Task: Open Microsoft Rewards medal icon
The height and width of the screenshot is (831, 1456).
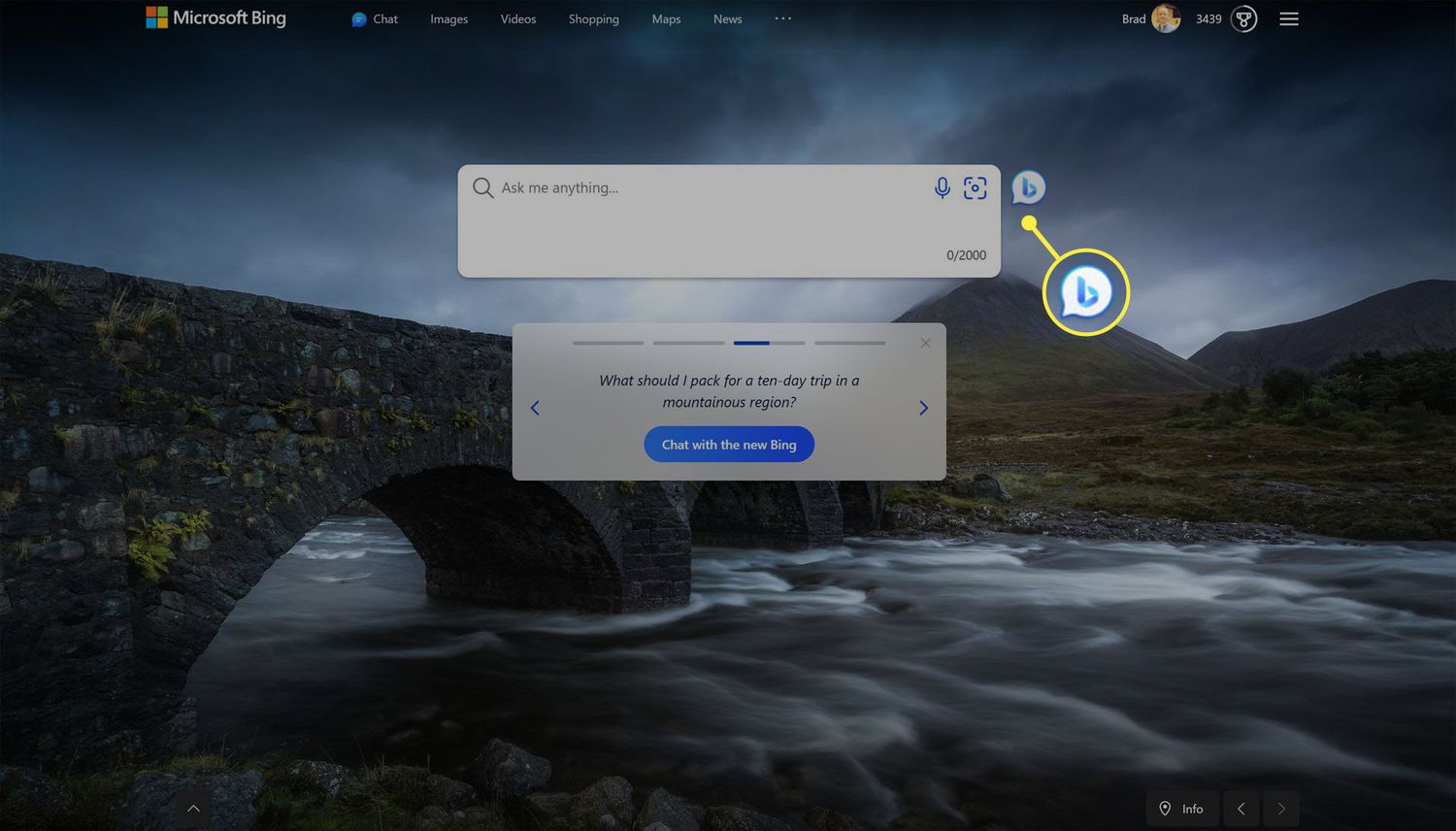Action: click(1243, 18)
